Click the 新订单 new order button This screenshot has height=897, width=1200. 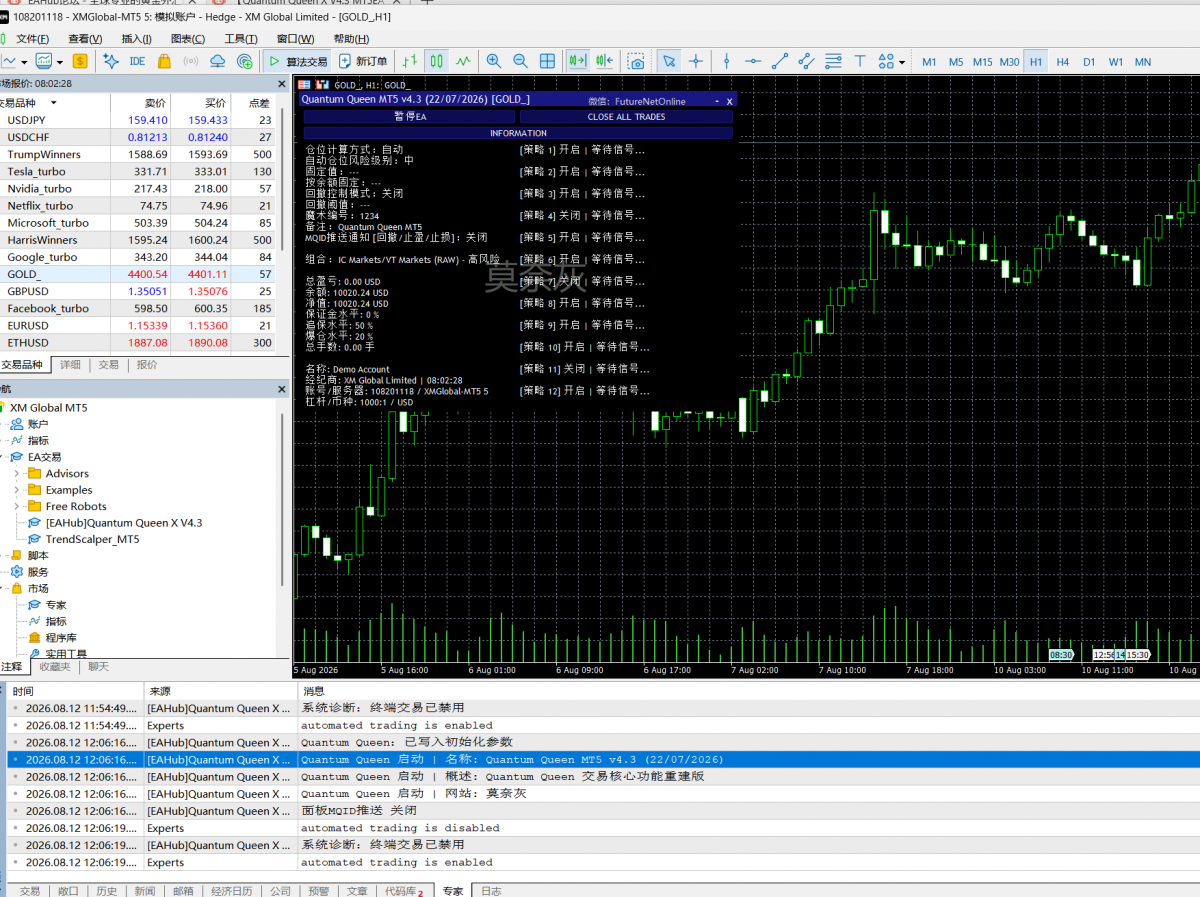click(x=363, y=61)
